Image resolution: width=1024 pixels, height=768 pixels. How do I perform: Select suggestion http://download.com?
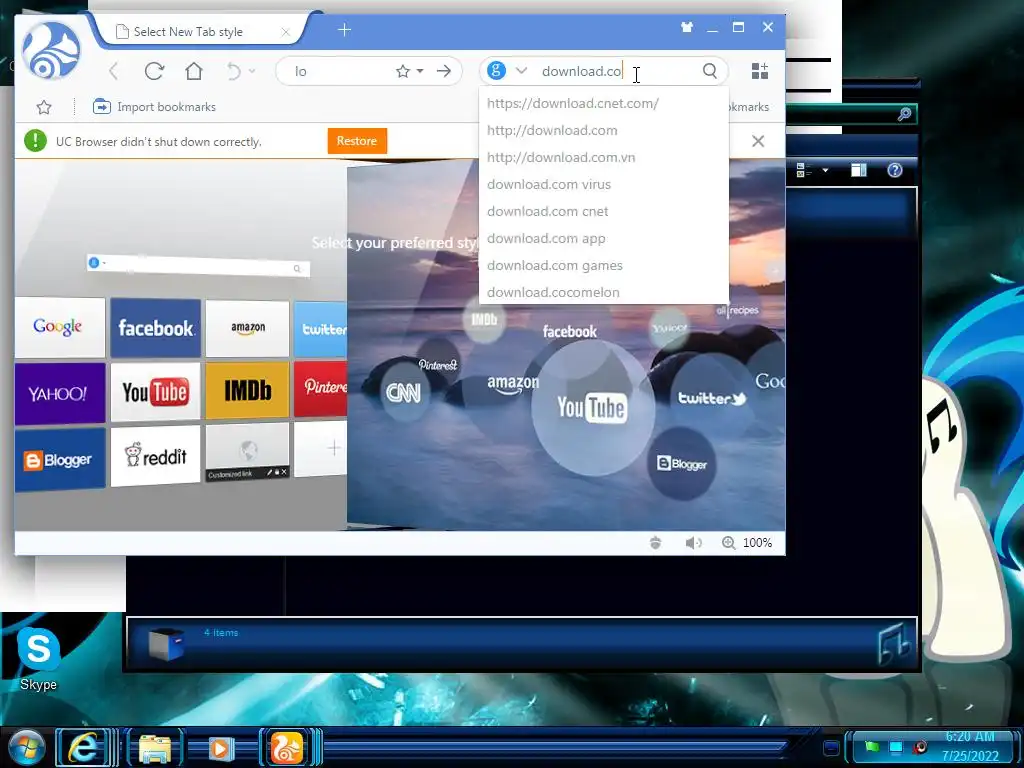click(603, 130)
